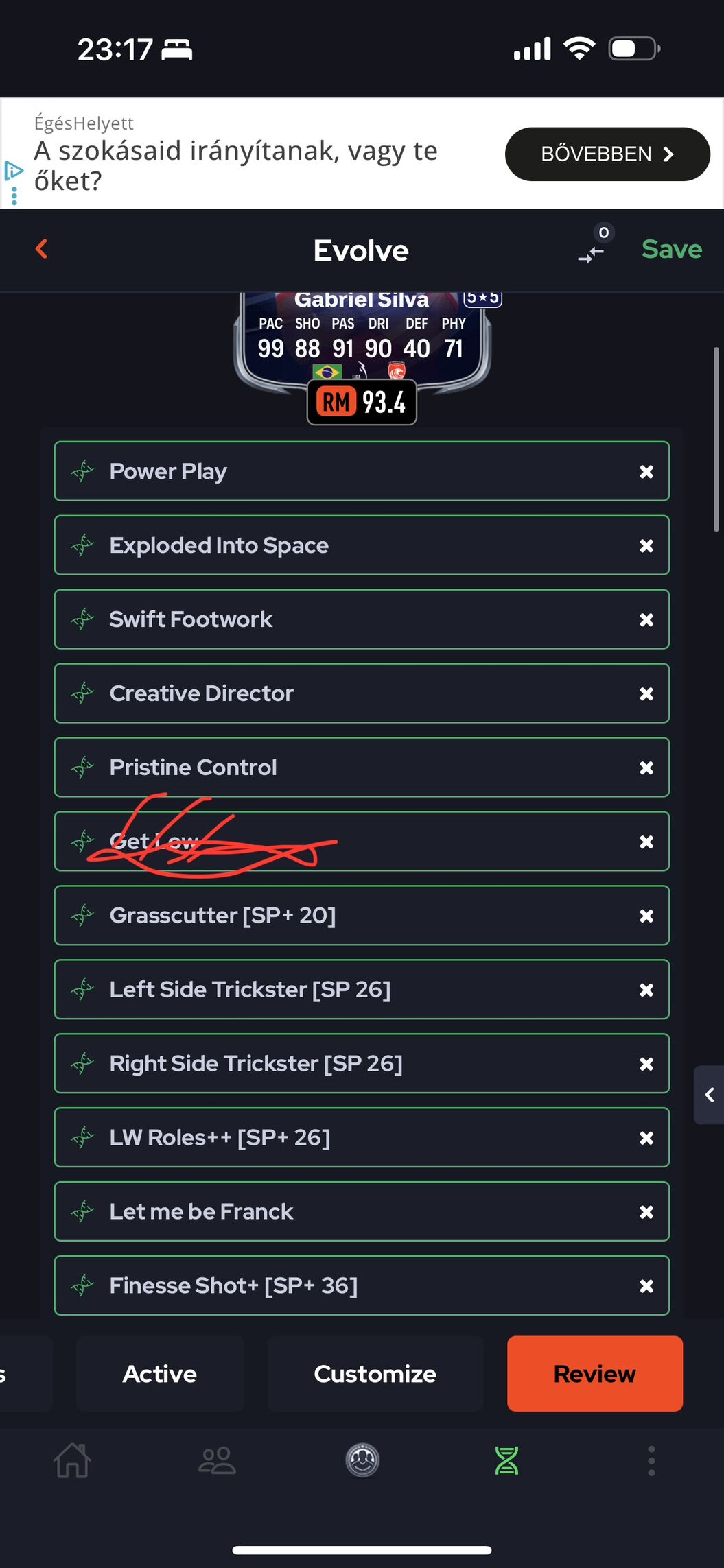Click the BŐVEBBEN ad button
The width and height of the screenshot is (724, 1568).
(x=607, y=154)
